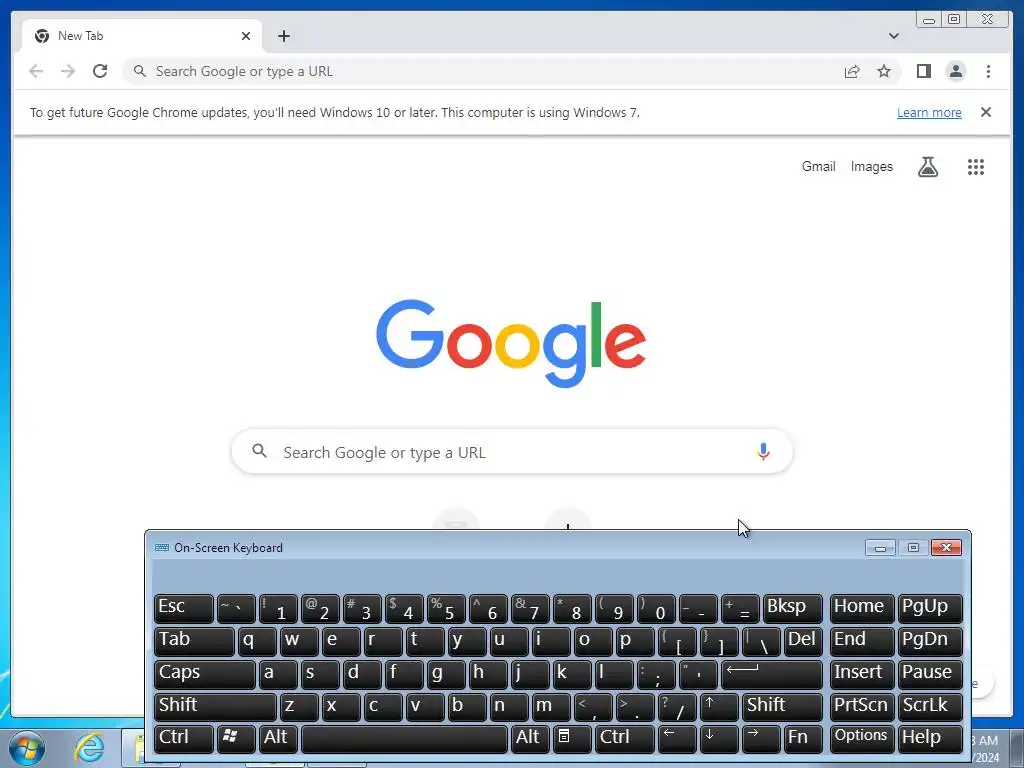The image size is (1024, 768).
Task: Reload the page in Chrome
Action: (100, 71)
